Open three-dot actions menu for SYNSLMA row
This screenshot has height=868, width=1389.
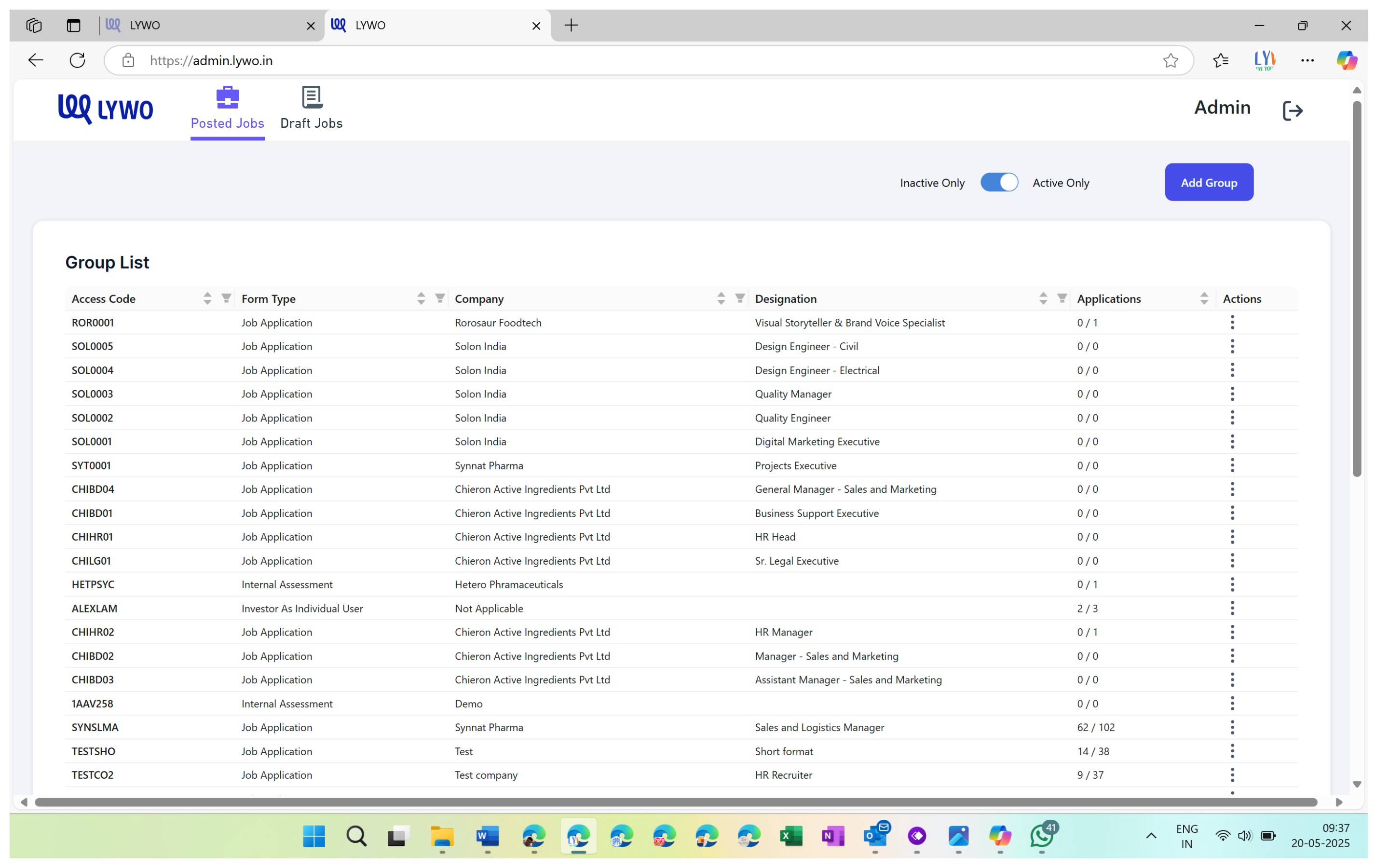click(x=1232, y=727)
